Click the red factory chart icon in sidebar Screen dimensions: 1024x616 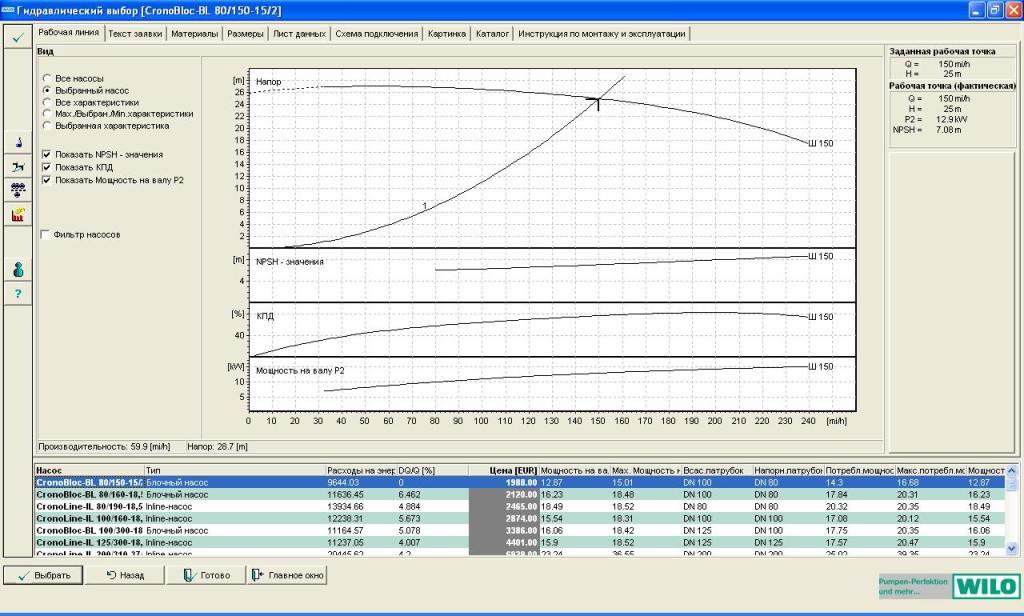tap(18, 214)
